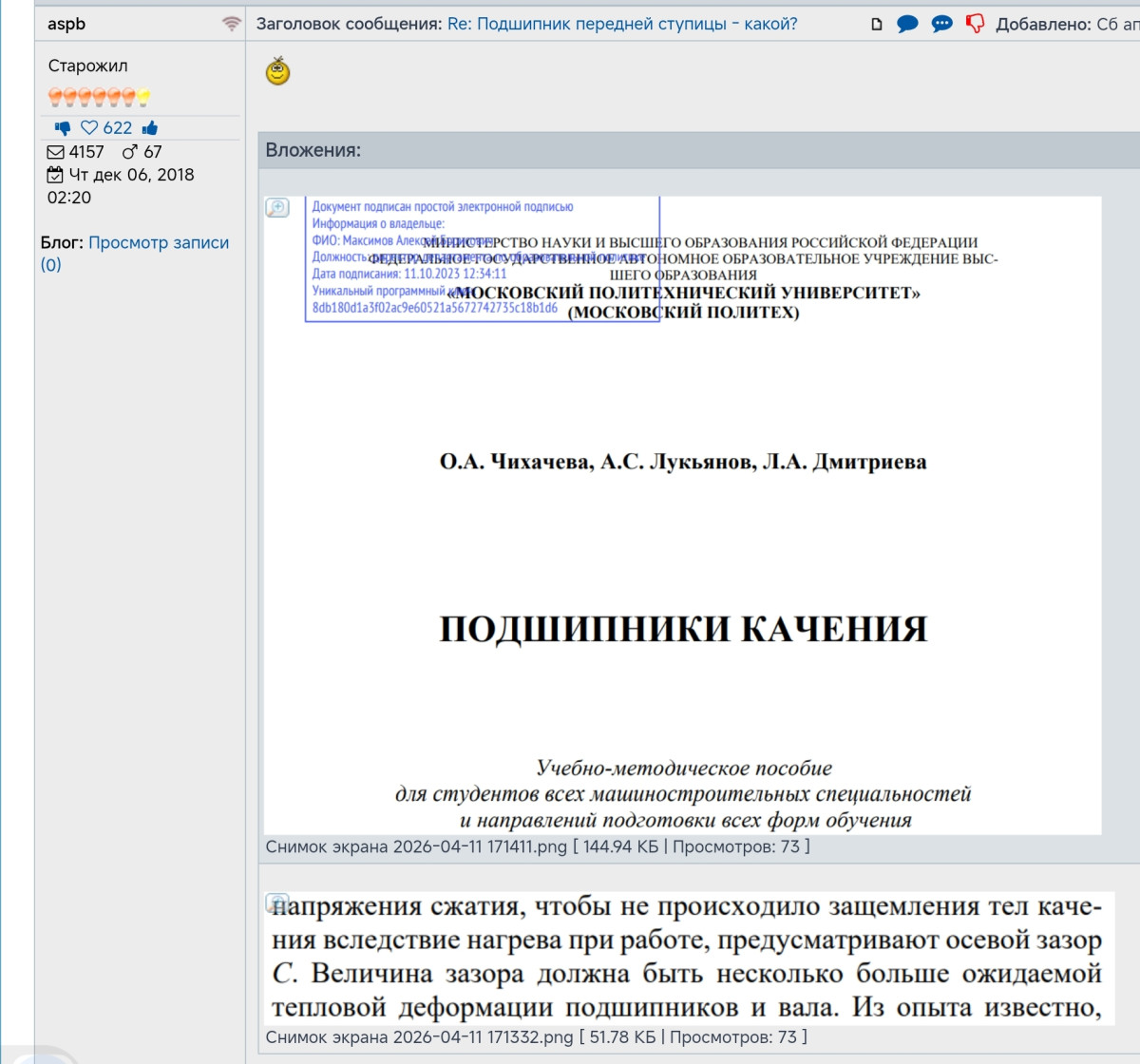Viewport: 1140px width, 1064px height.
Task: Click the blue thumbs-up reputation icon
Action: point(150,128)
